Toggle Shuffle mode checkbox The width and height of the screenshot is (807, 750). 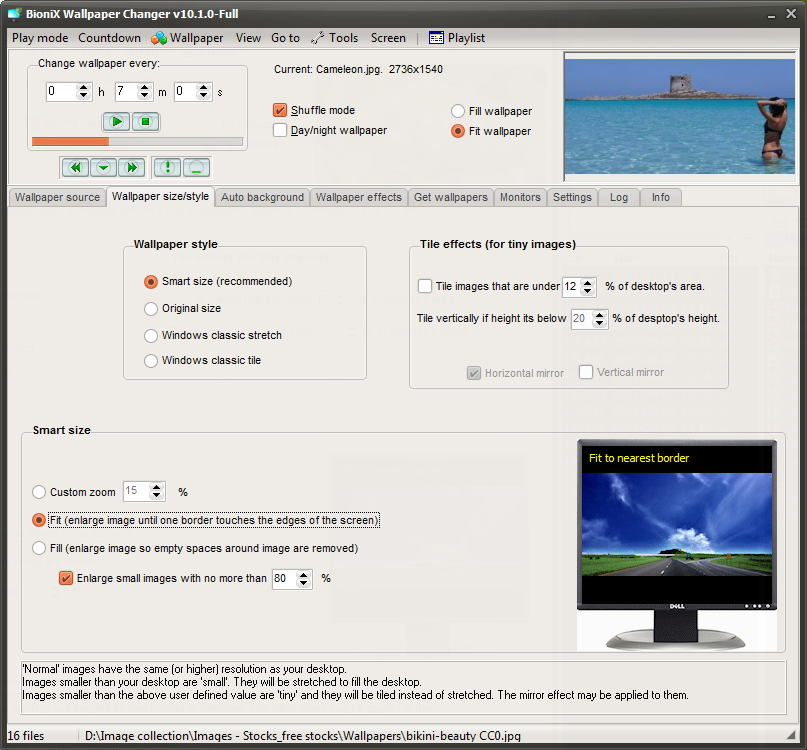pyautogui.click(x=280, y=110)
